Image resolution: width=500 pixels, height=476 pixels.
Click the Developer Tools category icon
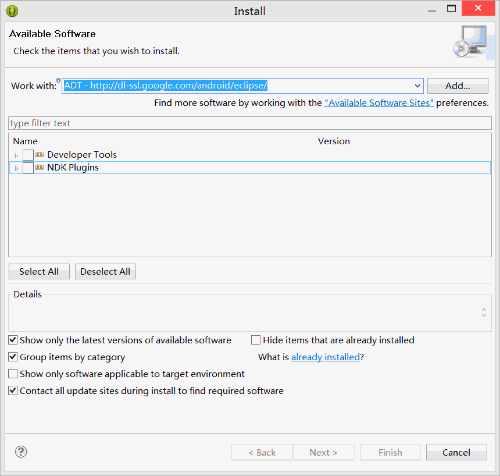coord(40,155)
